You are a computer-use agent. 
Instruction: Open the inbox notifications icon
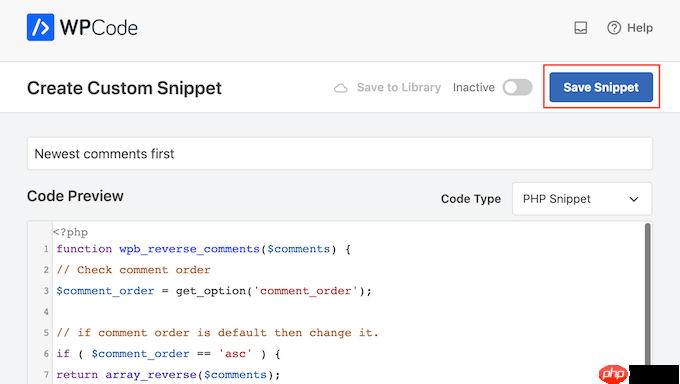pos(580,28)
